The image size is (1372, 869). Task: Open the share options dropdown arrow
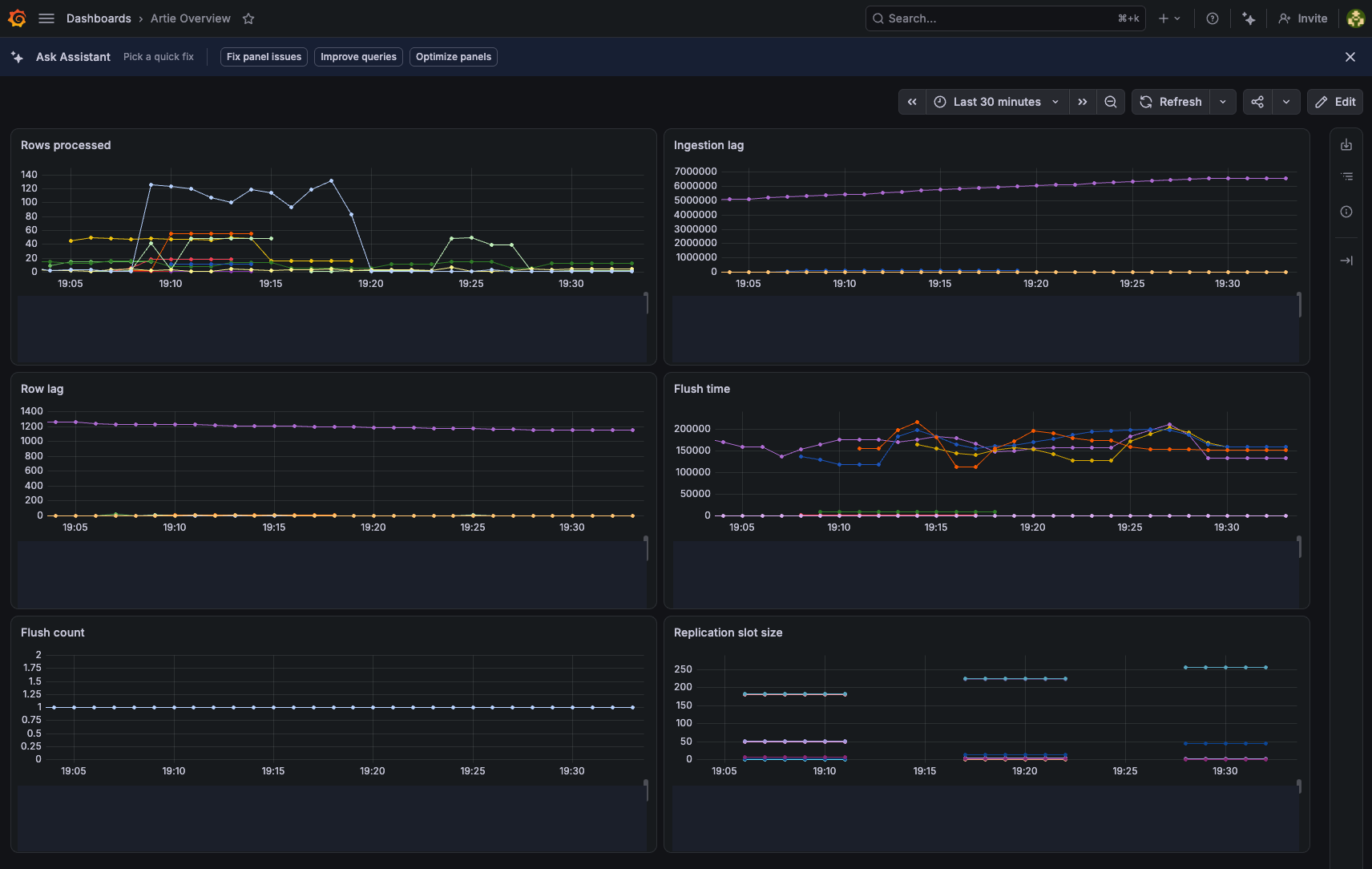coord(1286,102)
